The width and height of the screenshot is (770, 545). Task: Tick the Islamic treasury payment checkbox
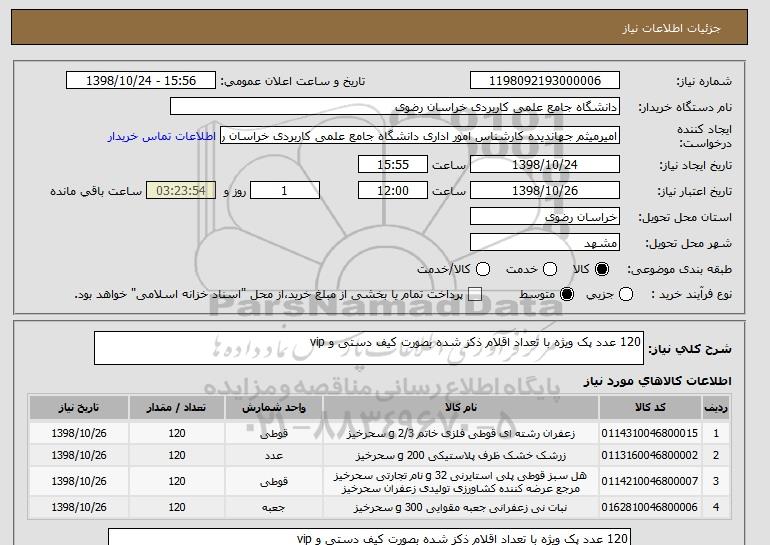pyautogui.click(x=475, y=295)
